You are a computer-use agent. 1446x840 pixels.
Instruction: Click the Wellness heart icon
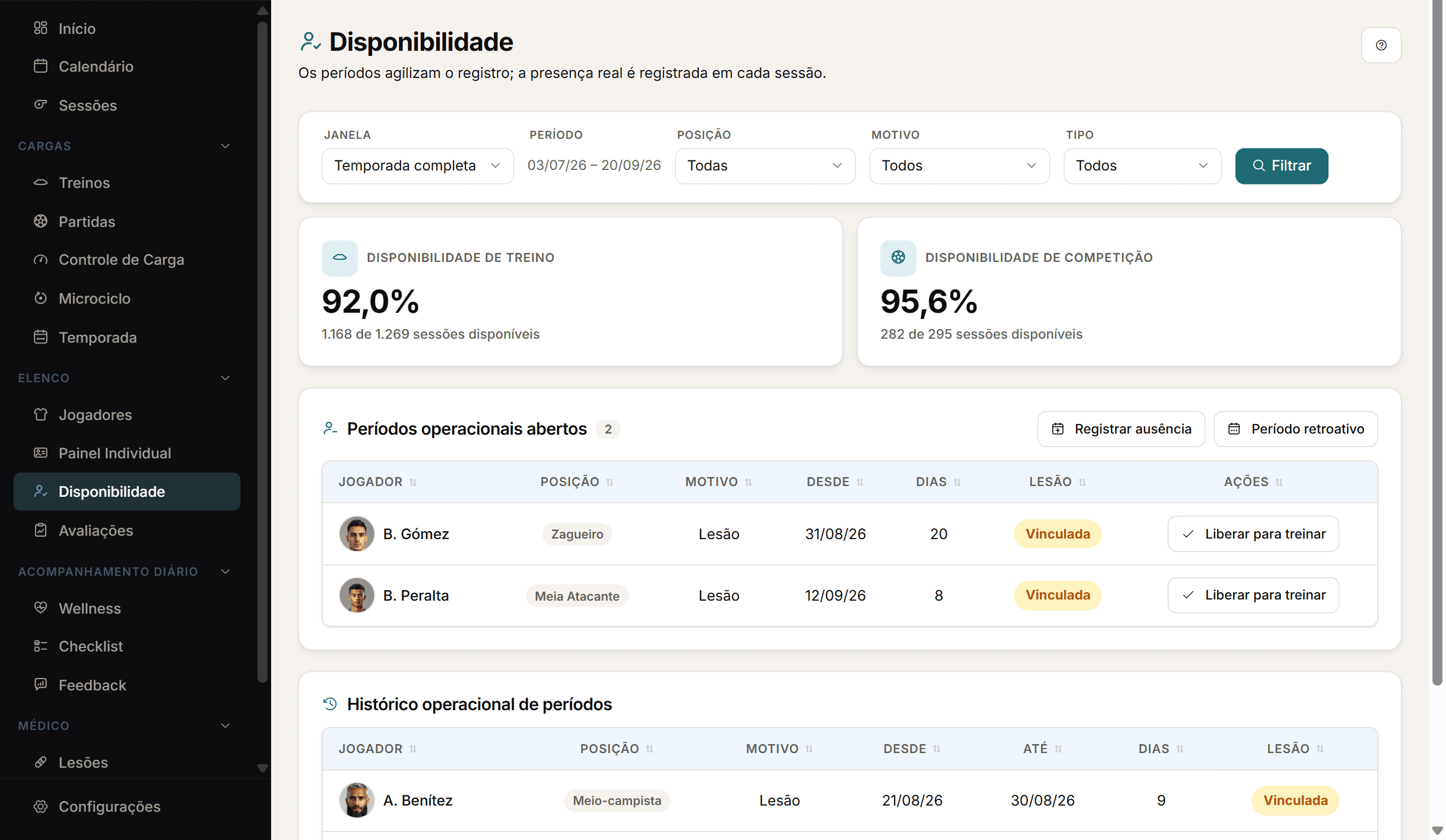[41, 608]
